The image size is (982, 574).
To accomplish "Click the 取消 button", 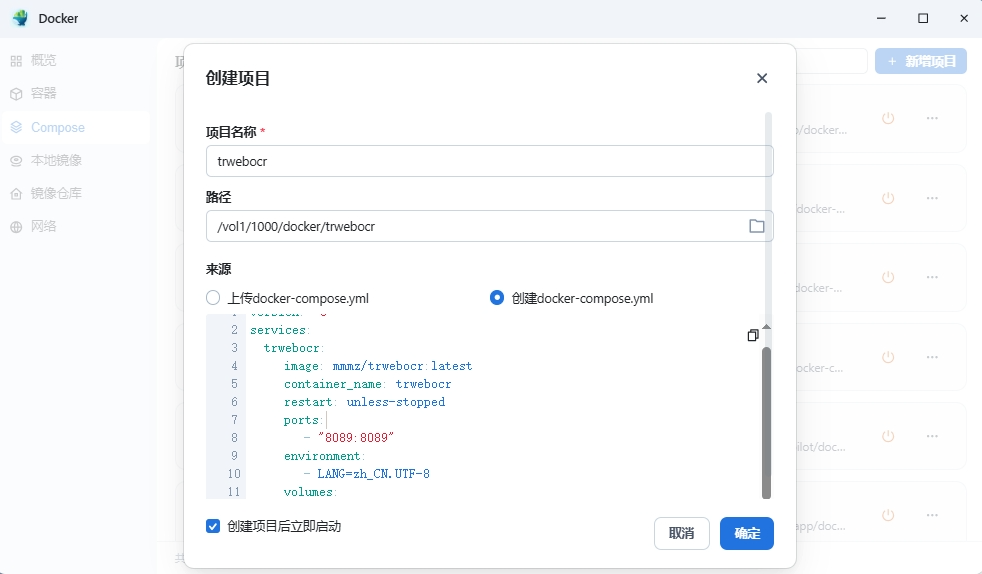I will click(681, 533).
